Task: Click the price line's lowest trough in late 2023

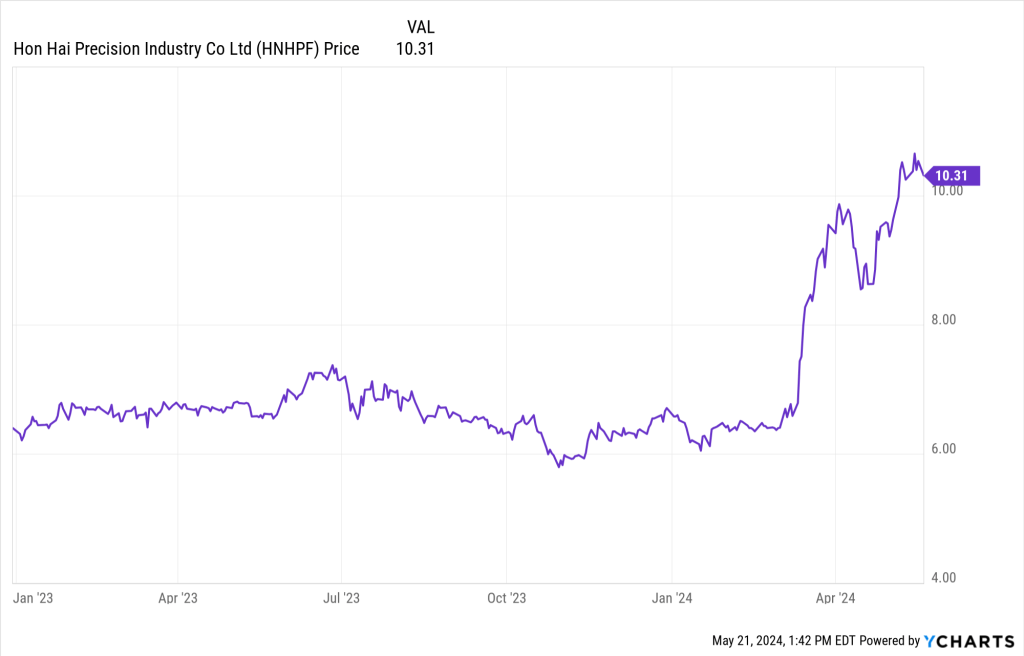Action: tap(559, 467)
